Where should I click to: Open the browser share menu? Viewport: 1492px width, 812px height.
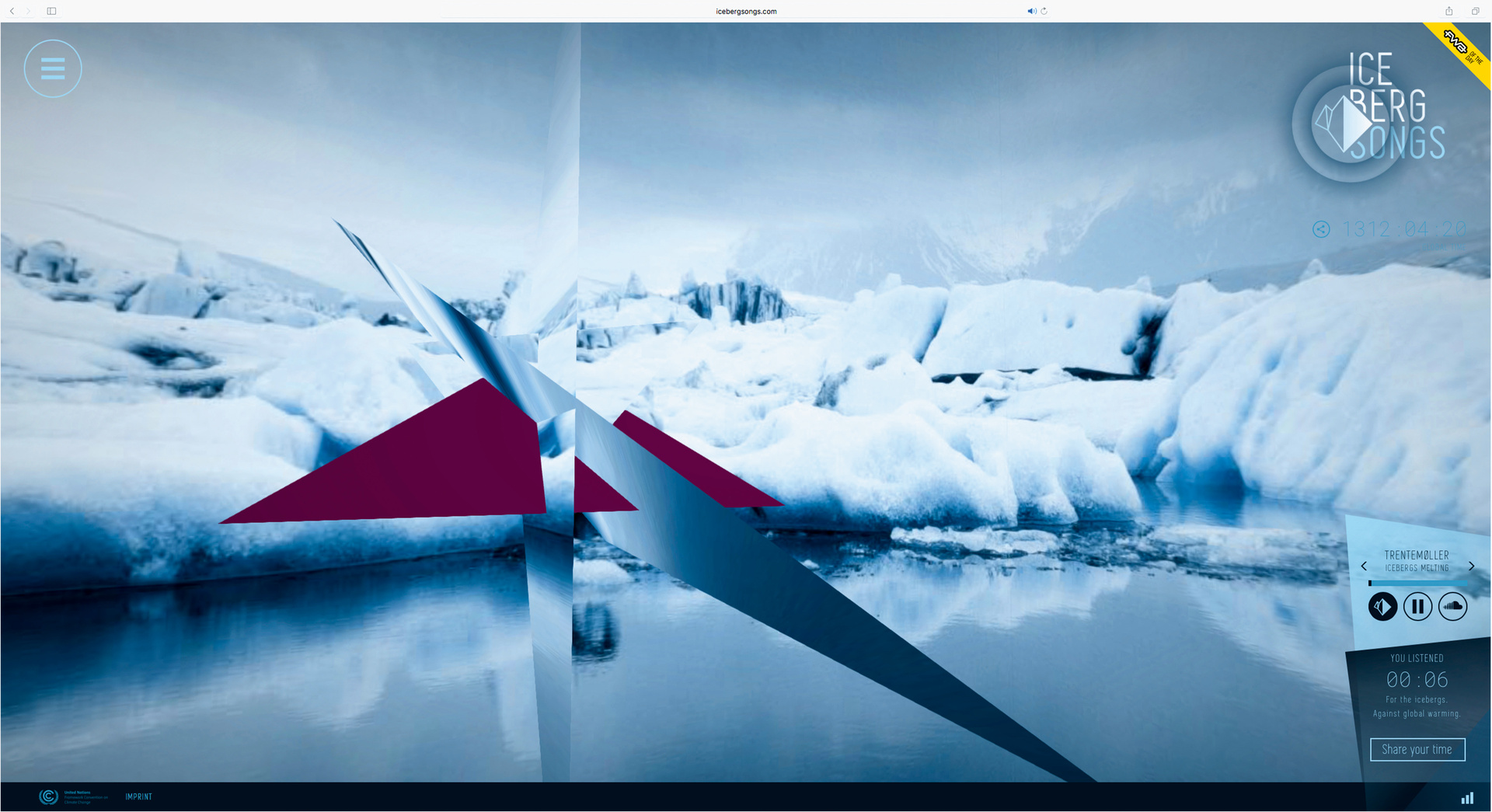tap(1448, 11)
